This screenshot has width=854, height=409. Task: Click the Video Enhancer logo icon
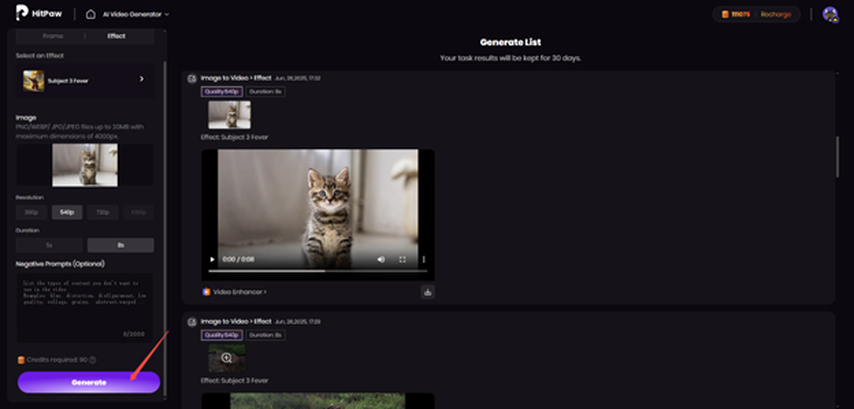[x=206, y=292]
